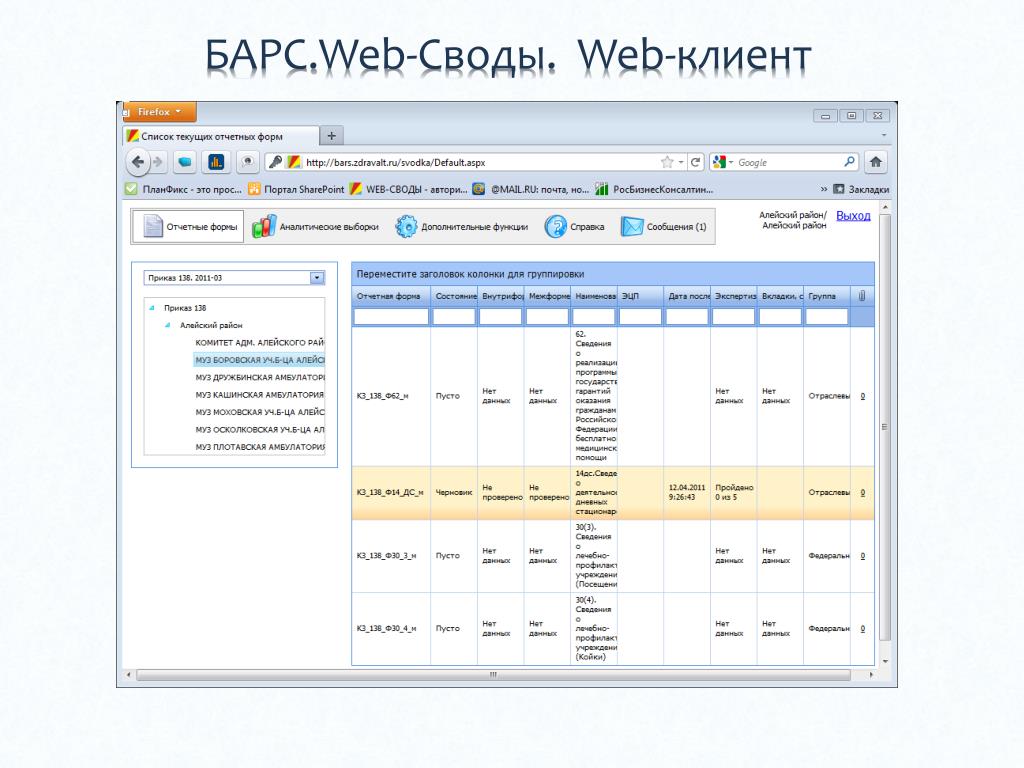
Task: Click the Черновик status cell
Action: click(x=453, y=492)
